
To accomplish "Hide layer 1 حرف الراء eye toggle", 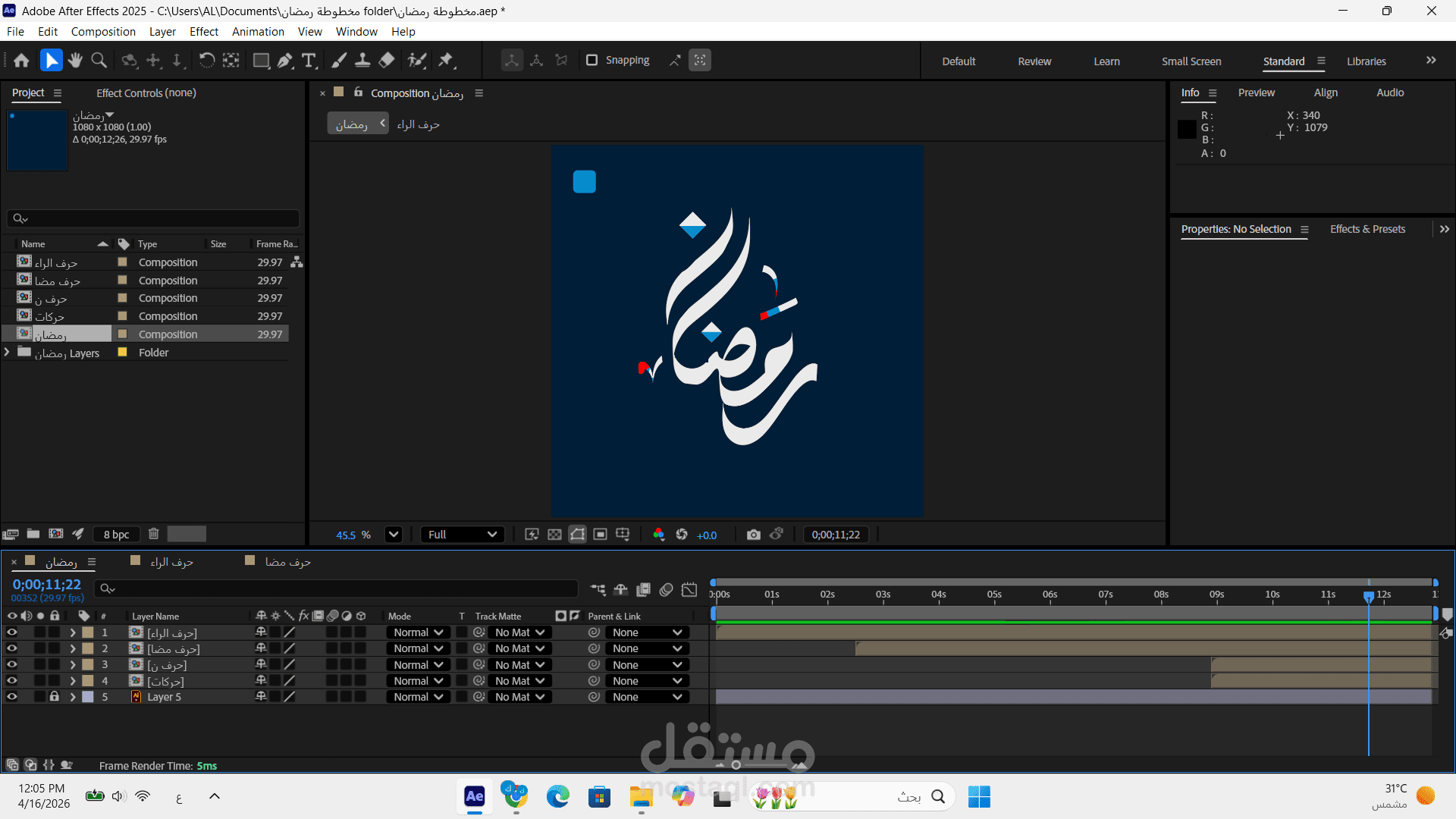I will pos(12,632).
